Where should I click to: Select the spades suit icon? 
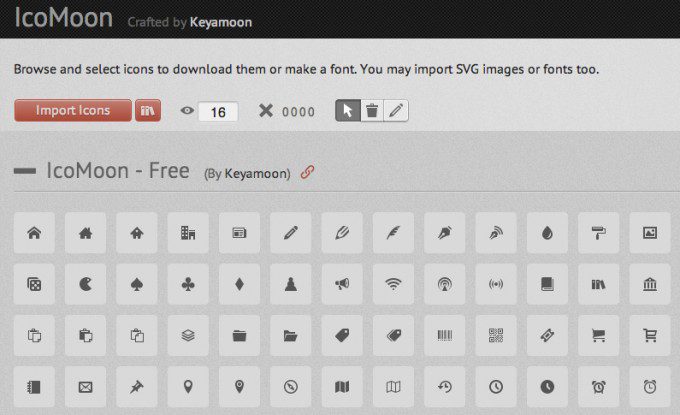137,284
